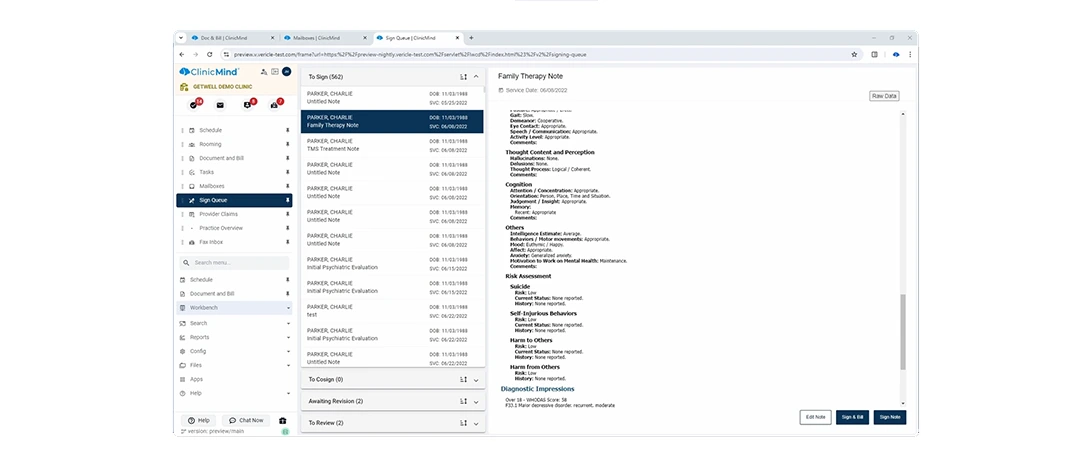The image size is (1092, 466).
Task: Bookmark this page with the star icon
Action: coord(854,54)
